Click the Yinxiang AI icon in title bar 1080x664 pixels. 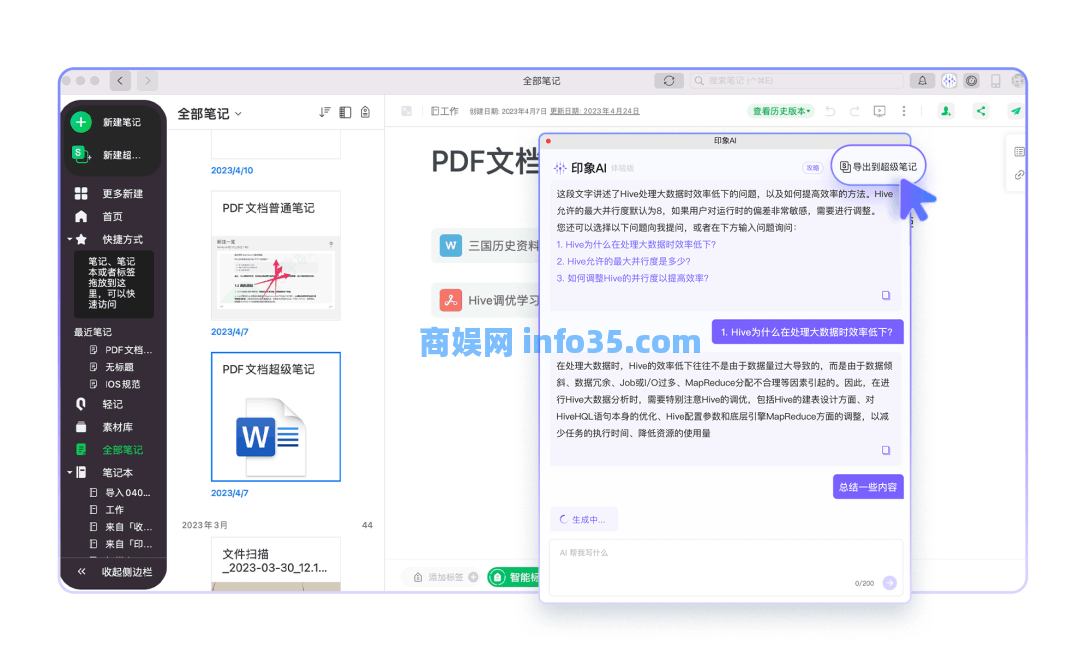(948, 81)
